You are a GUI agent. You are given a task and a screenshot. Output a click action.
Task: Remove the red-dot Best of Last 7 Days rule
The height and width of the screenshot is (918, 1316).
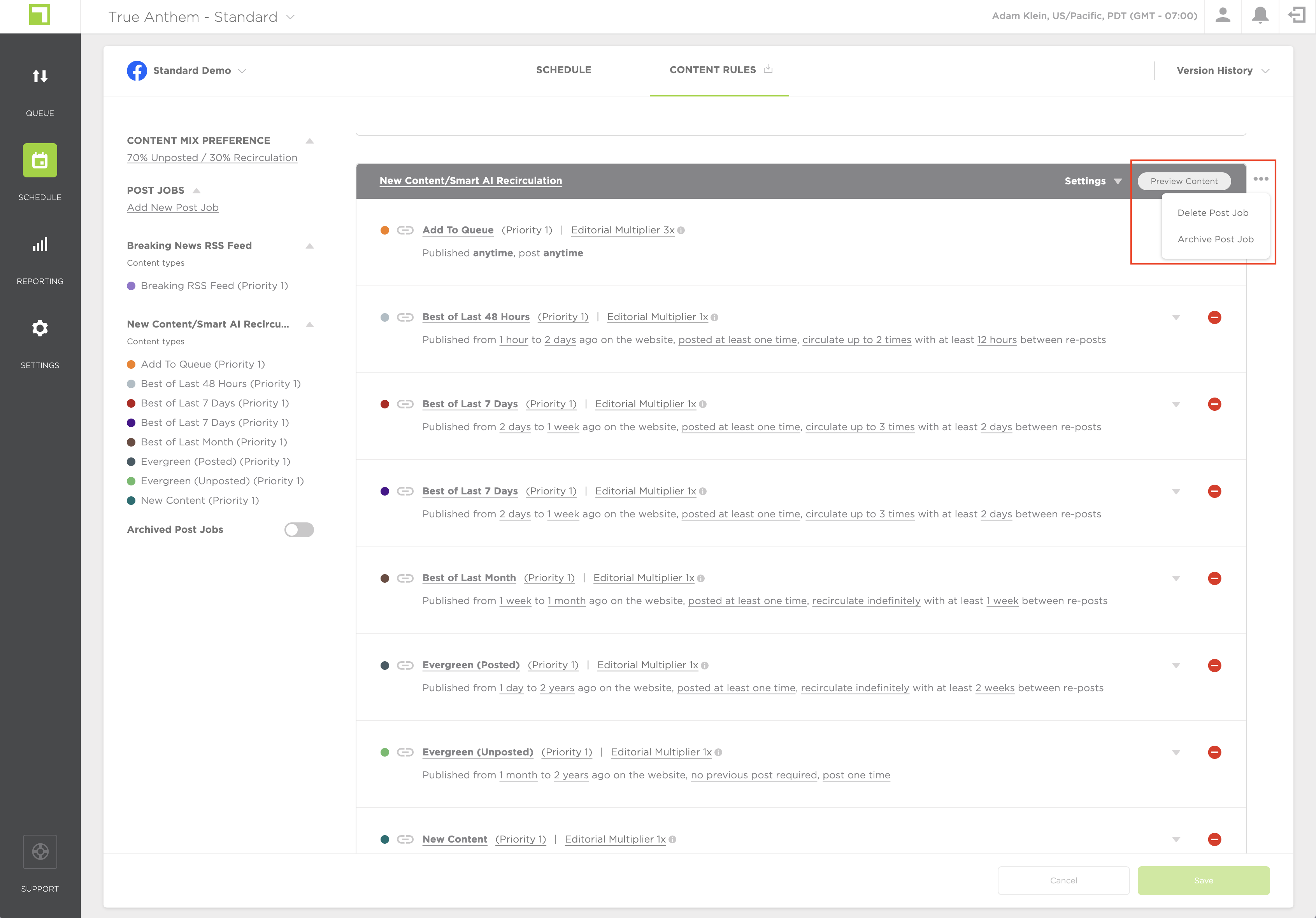pyautogui.click(x=1214, y=405)
